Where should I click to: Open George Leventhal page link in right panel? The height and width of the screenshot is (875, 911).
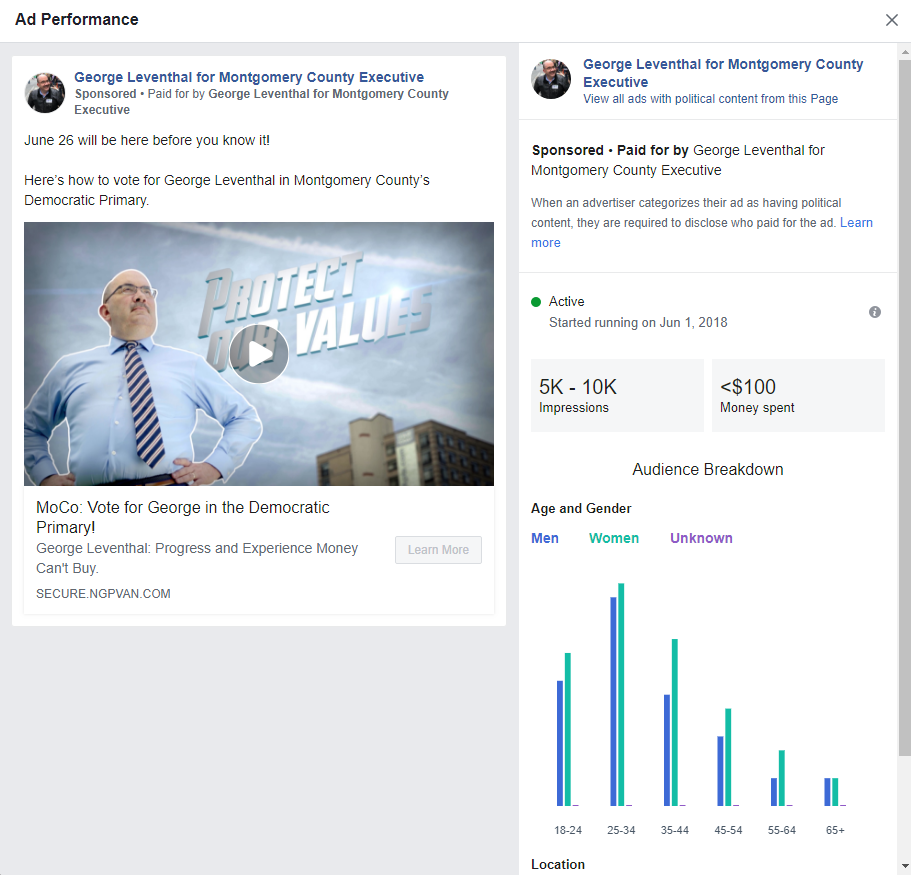pyautogui.click(x=723, y=73)
